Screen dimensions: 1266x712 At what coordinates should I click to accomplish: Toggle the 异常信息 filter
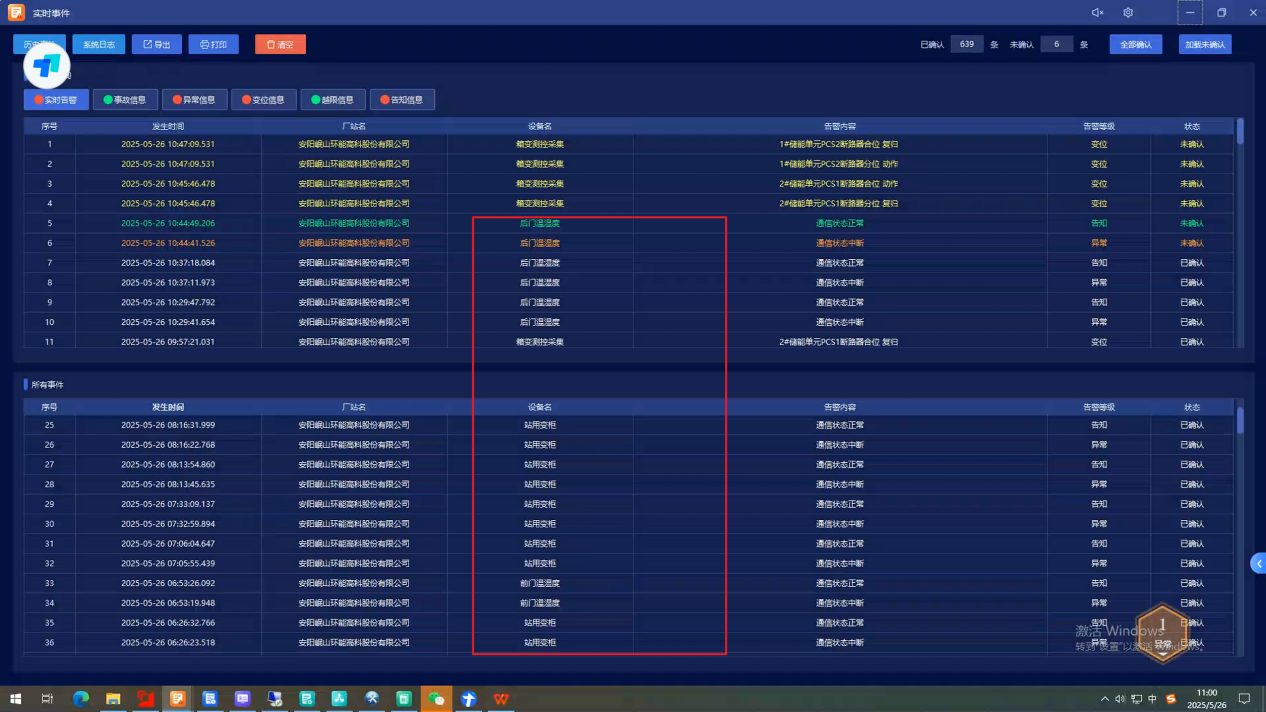pos(194,100)
